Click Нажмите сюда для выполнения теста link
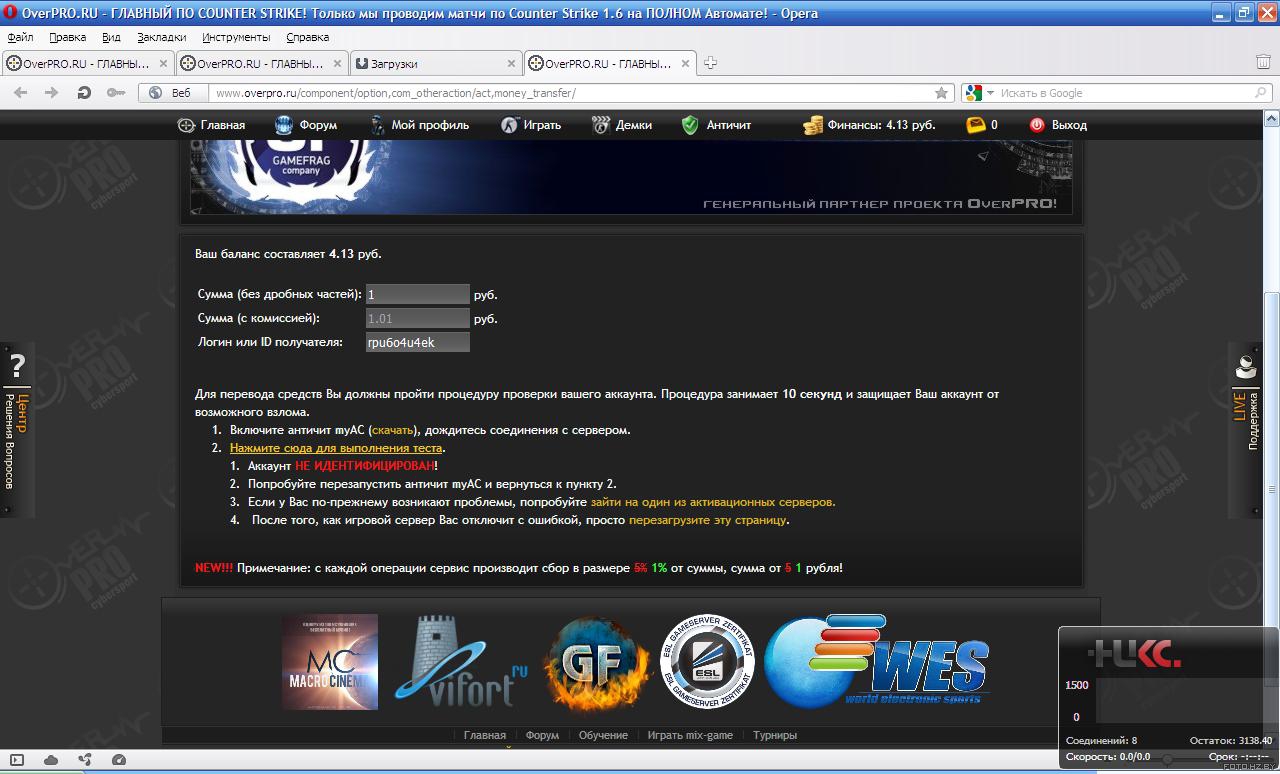Screen dimensions: 1280x774 (336, 448)
